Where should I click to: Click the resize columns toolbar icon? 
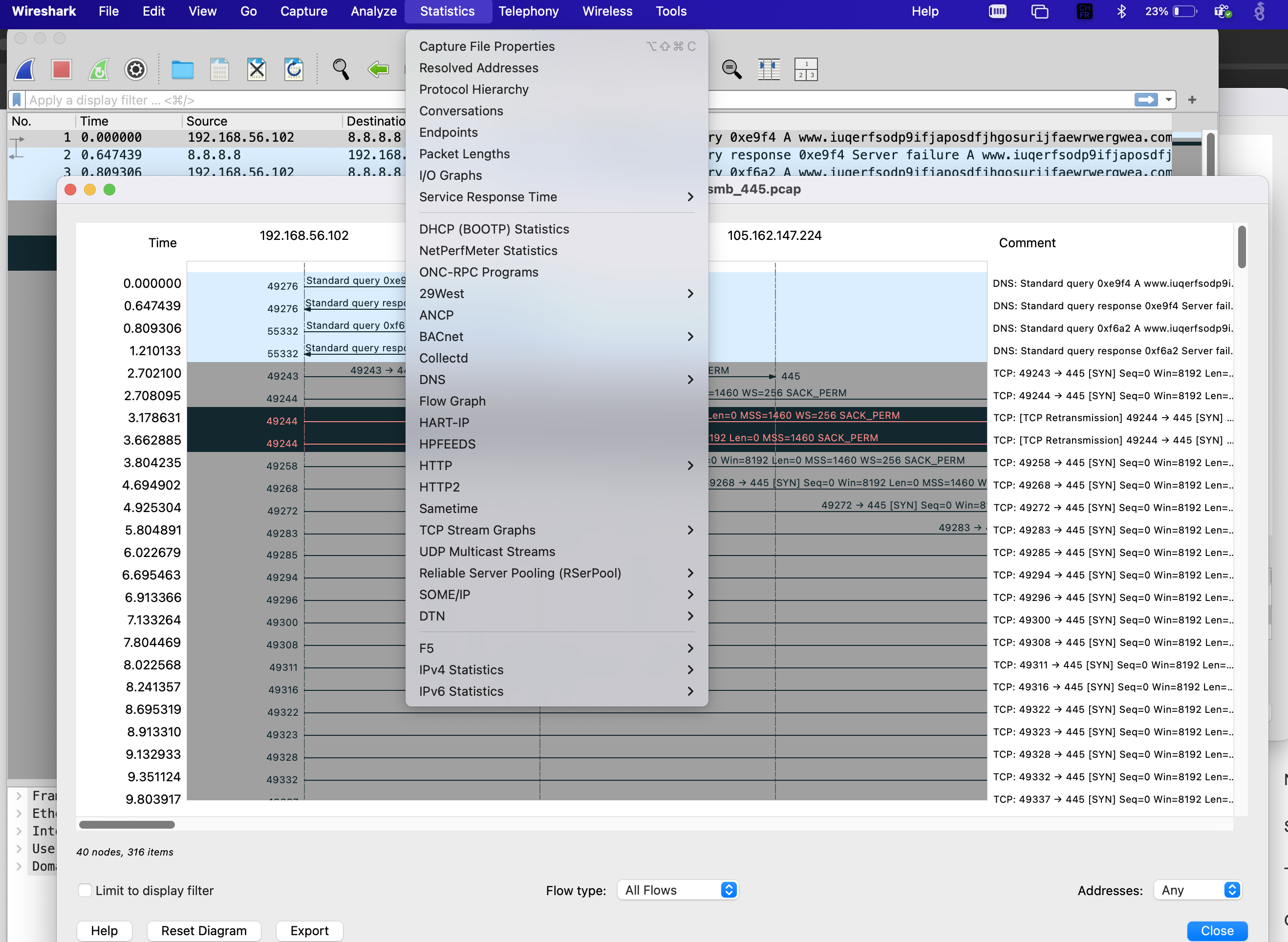(769, 69)
